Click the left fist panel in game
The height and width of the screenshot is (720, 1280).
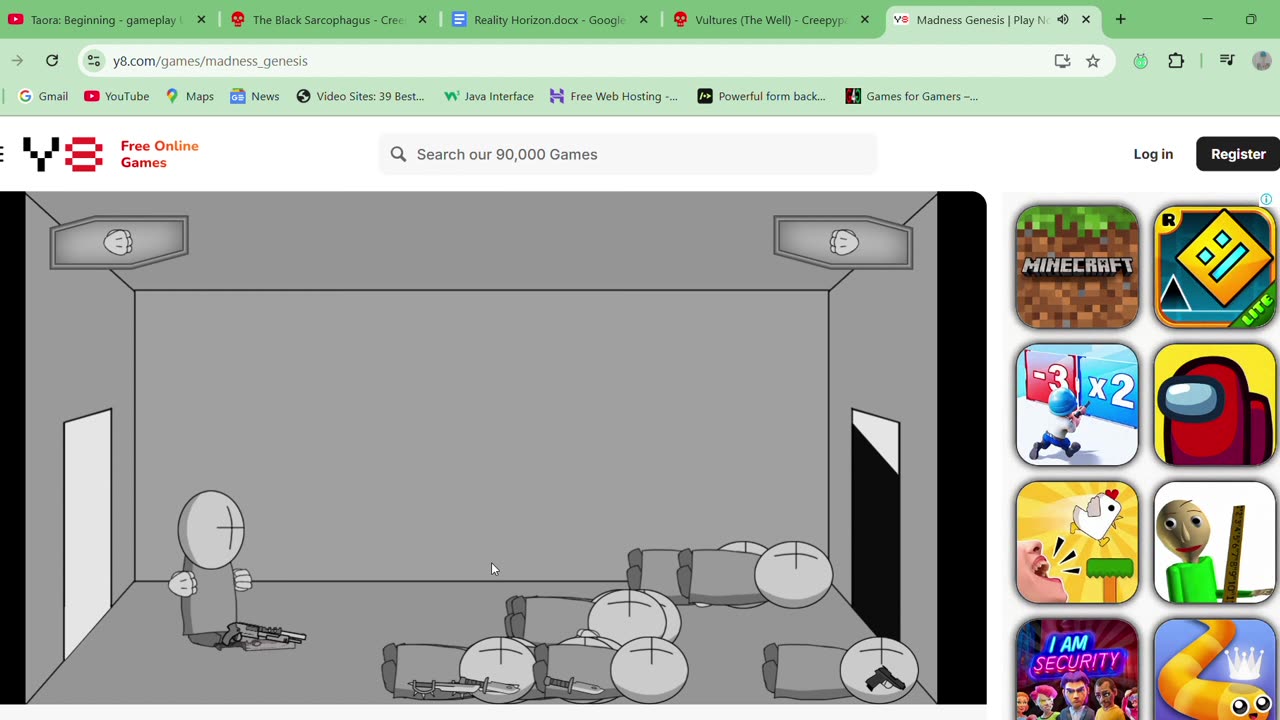click(119, 242)
